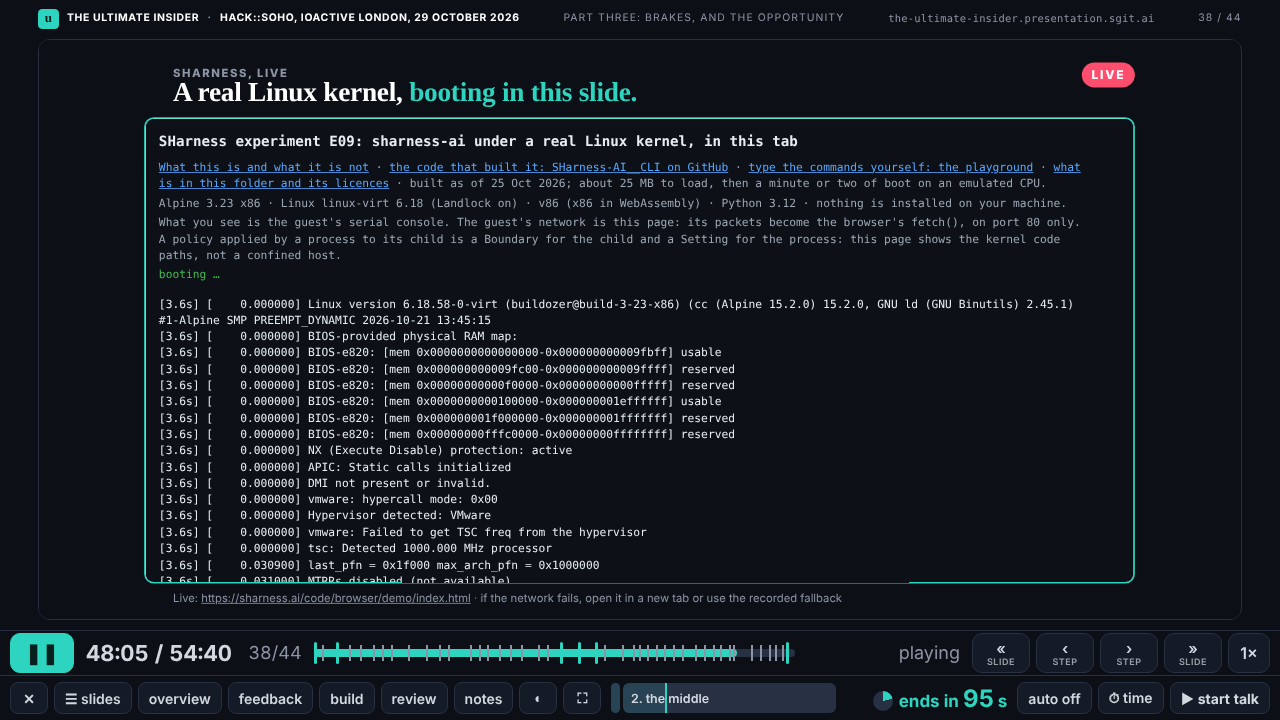Click the 48:05 / 54:40 elapsed time display
This screenshot has height=720, width=1280.
tap(159, 653)
